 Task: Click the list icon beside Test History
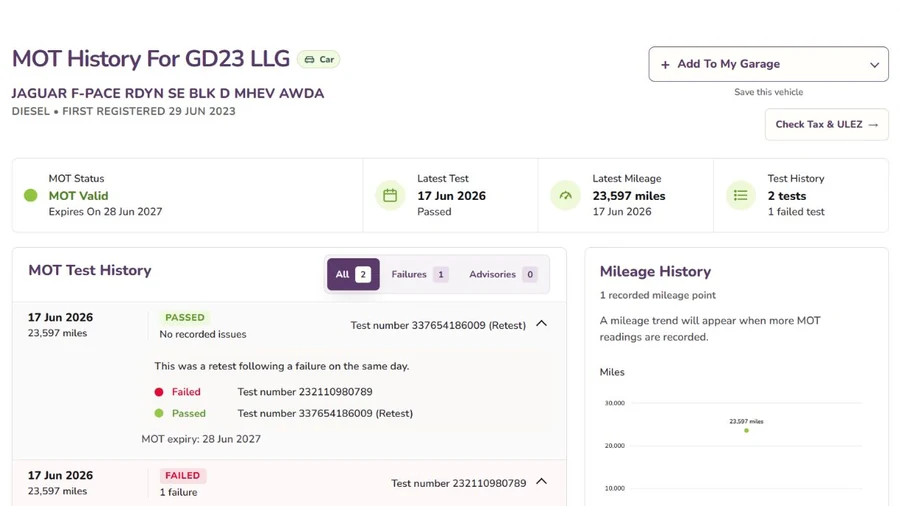(x=740, y=196)
